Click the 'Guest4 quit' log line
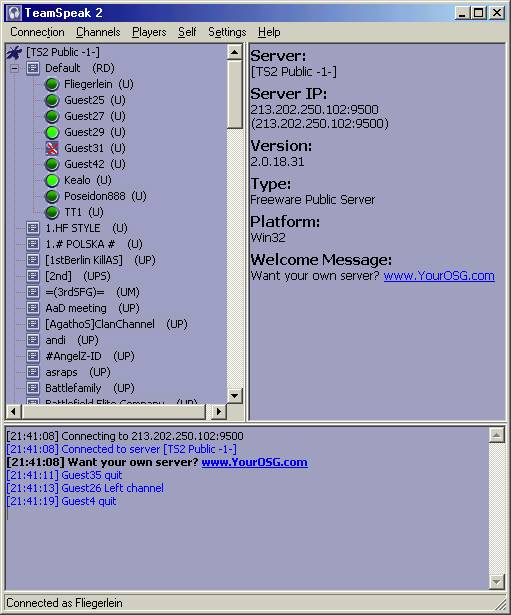This screenshot has width=511, height=615. [x=61, y=501]
